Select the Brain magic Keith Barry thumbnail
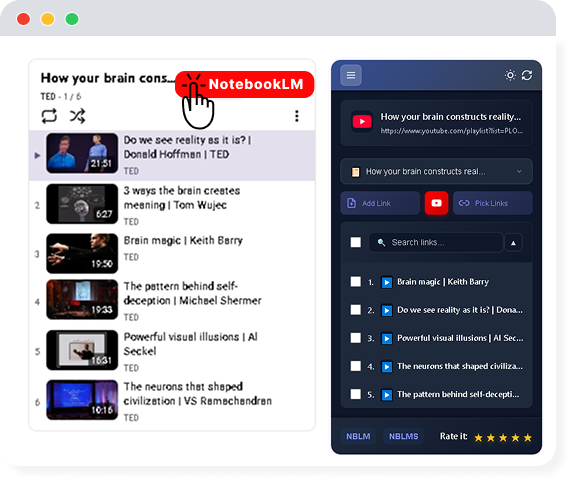The height and width of the screenshot is (482, 572). [82, 254]
